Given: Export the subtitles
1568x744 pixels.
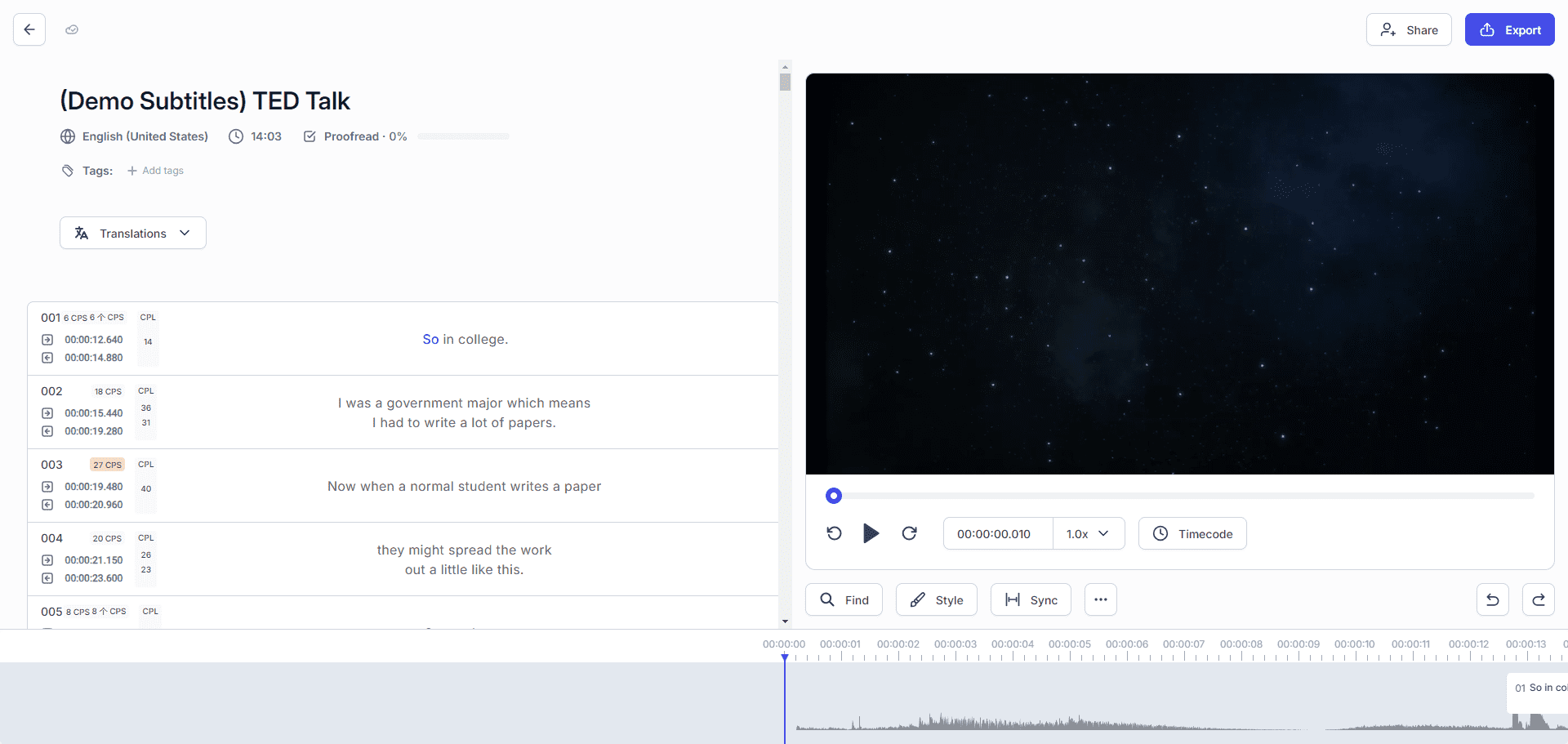Looking at the screenshot, I should click(1509, 29).
